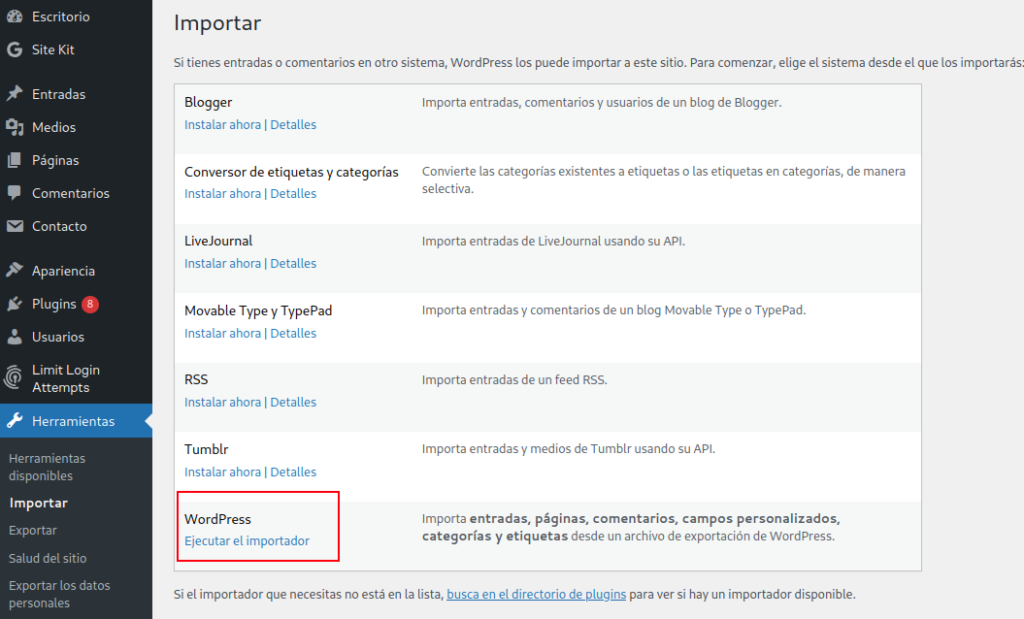Click the Entradas pushpin icon
1024x619 pixels.
pyautogui.click(x=14, y=94)
